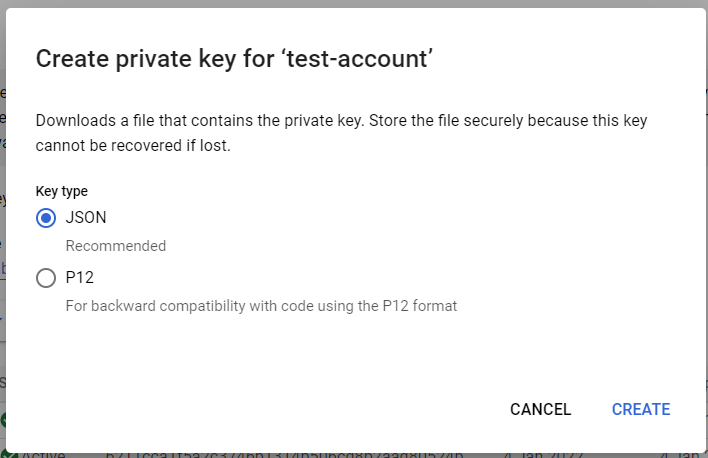Click the private key download description text
This screenshot has width=708, height=458.
[x=341, y=121]
